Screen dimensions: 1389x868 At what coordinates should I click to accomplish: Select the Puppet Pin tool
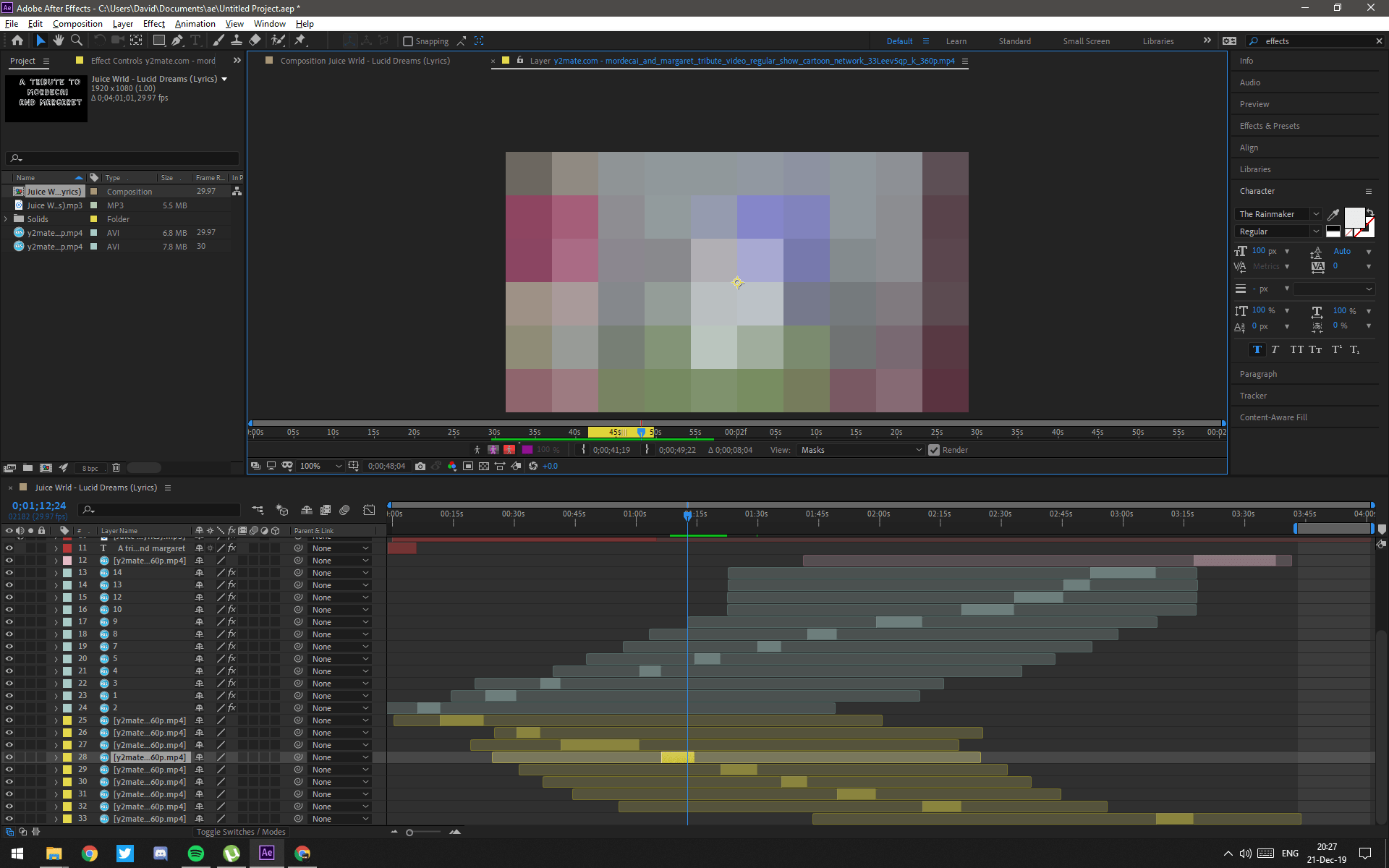[300, 41]
